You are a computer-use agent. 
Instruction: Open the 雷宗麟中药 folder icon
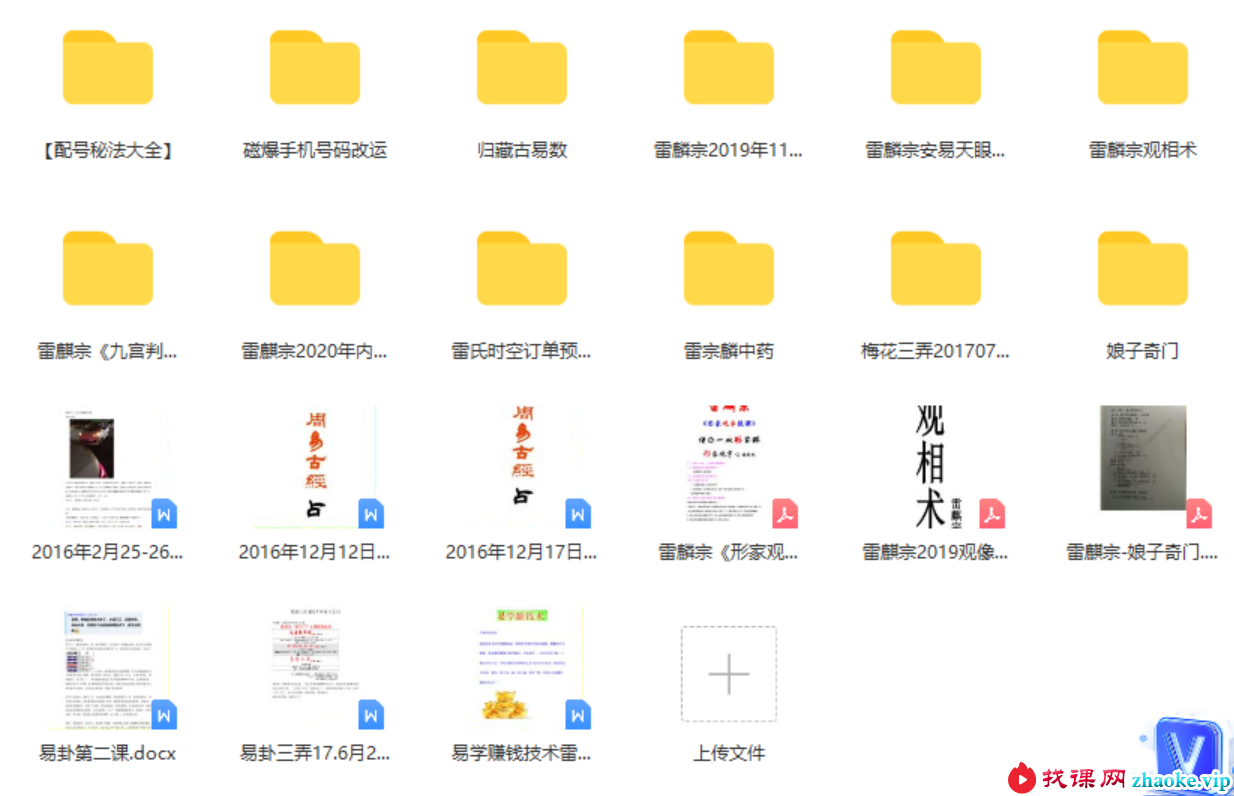pos(729,268)
